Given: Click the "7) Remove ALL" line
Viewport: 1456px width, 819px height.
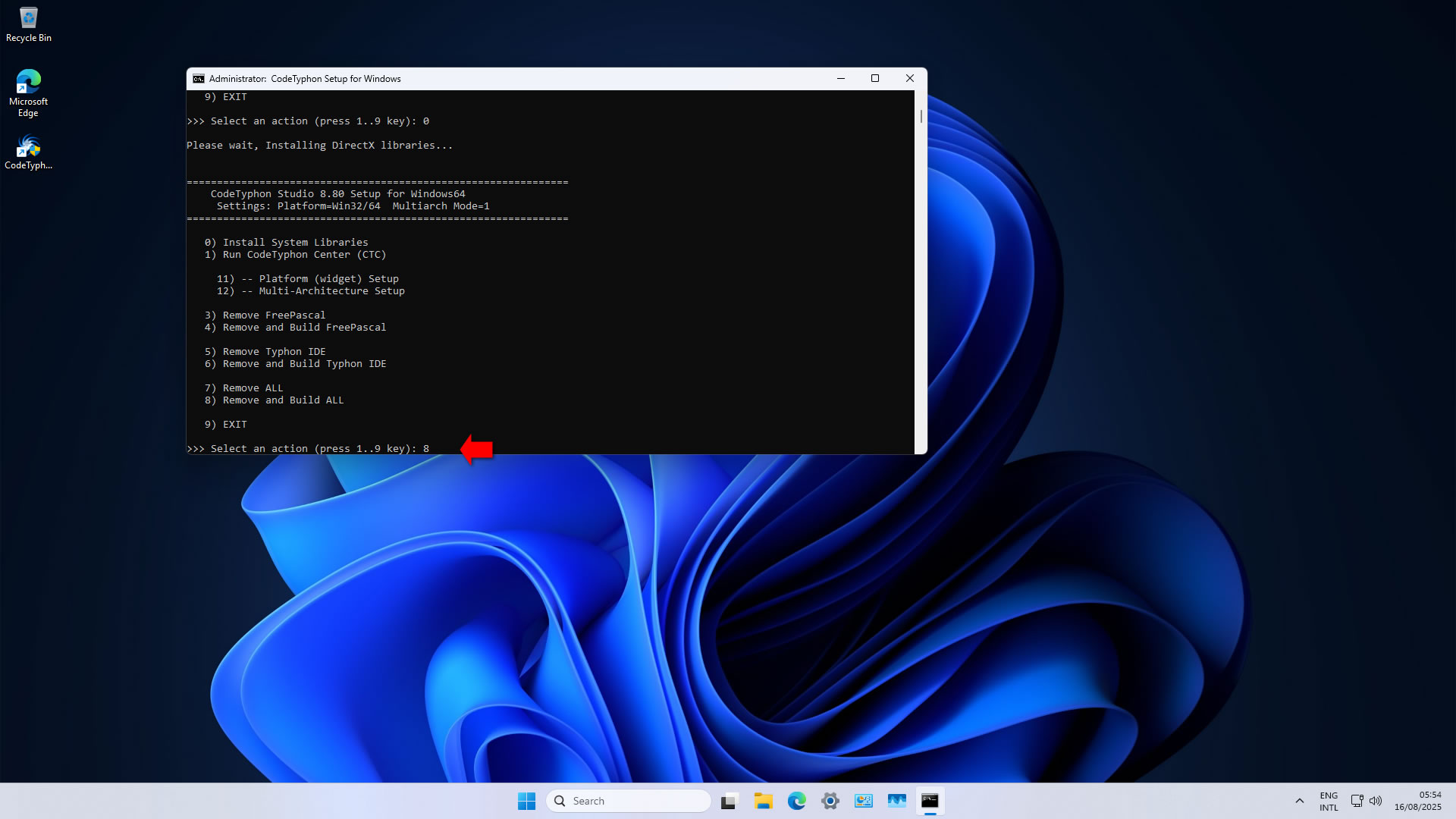Looking at the screenshot, I should (x=243, y=388).
